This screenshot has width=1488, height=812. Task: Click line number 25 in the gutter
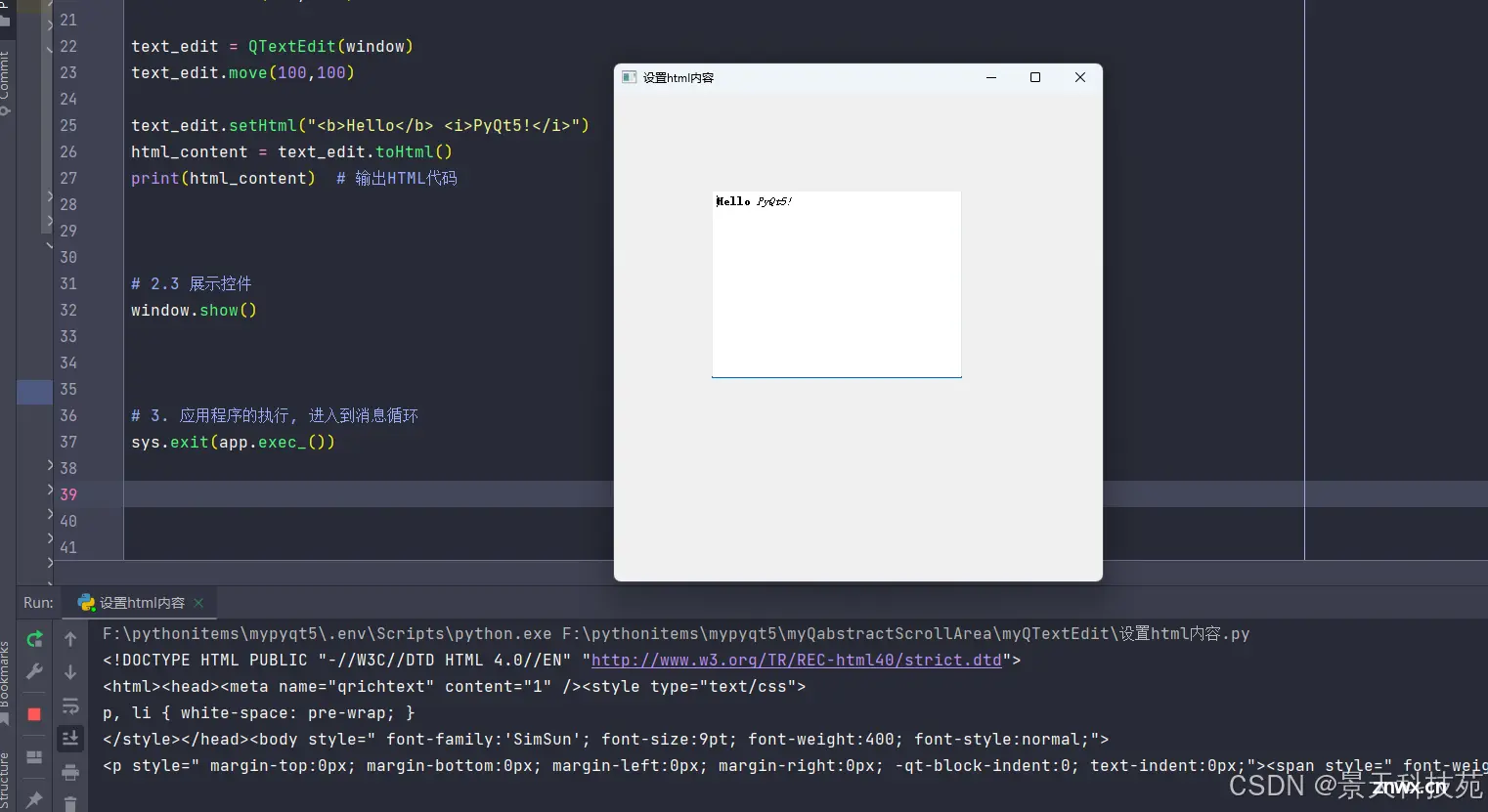tap(68, 126)
